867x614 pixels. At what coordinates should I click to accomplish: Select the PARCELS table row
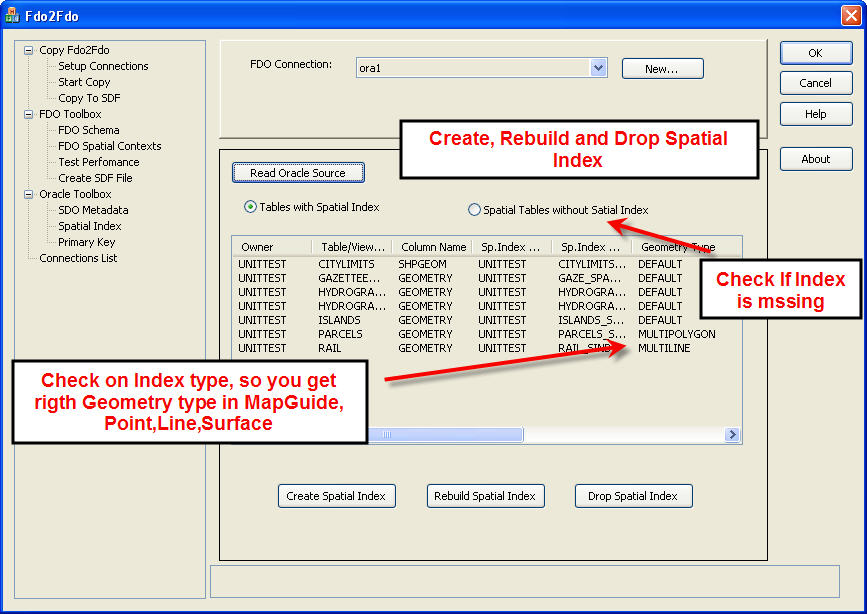tap(487, 334)
